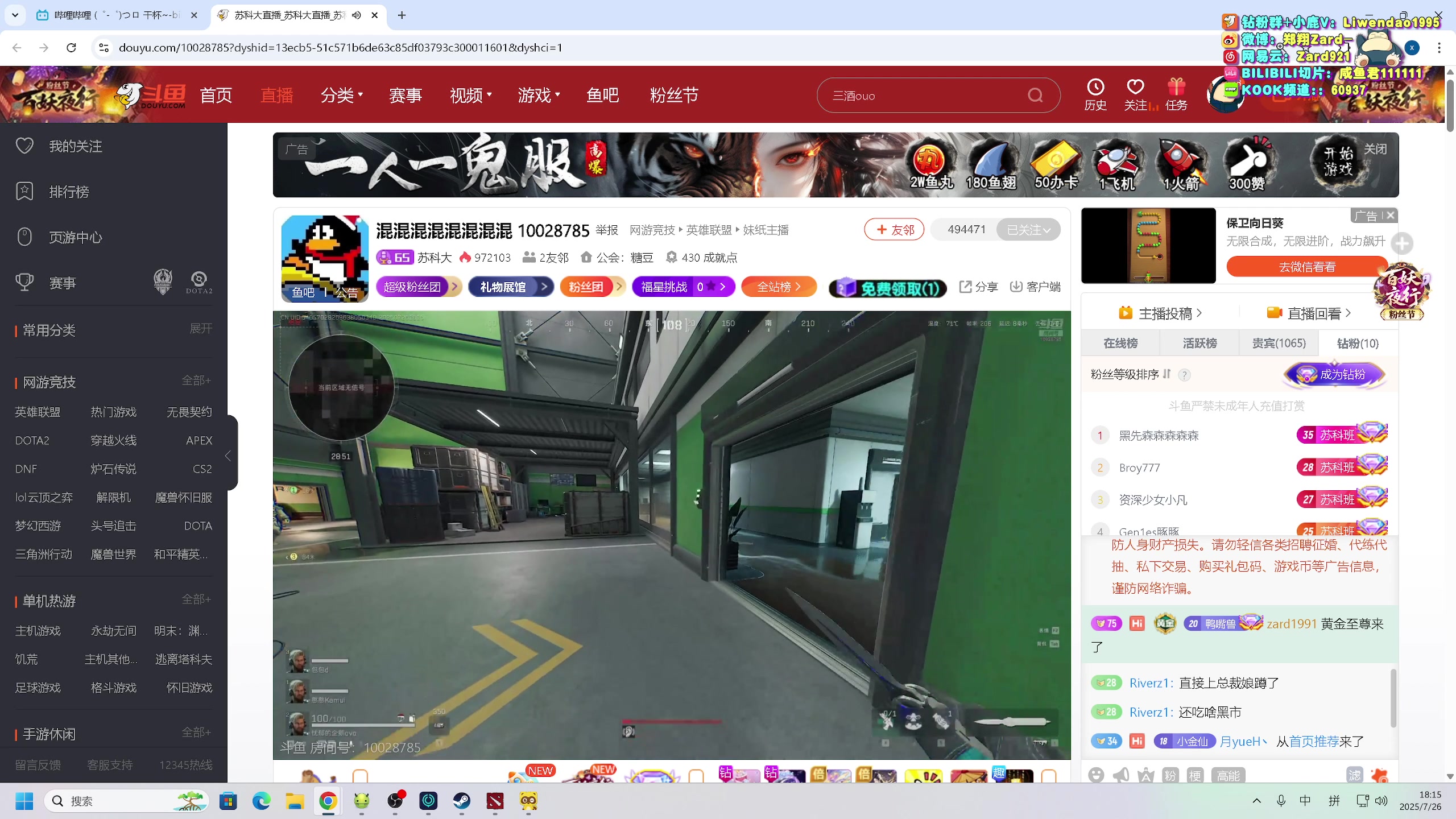Toggle the 梗 meme chat button
This screenshot has height=819, width=1456.
(1195, 775)
